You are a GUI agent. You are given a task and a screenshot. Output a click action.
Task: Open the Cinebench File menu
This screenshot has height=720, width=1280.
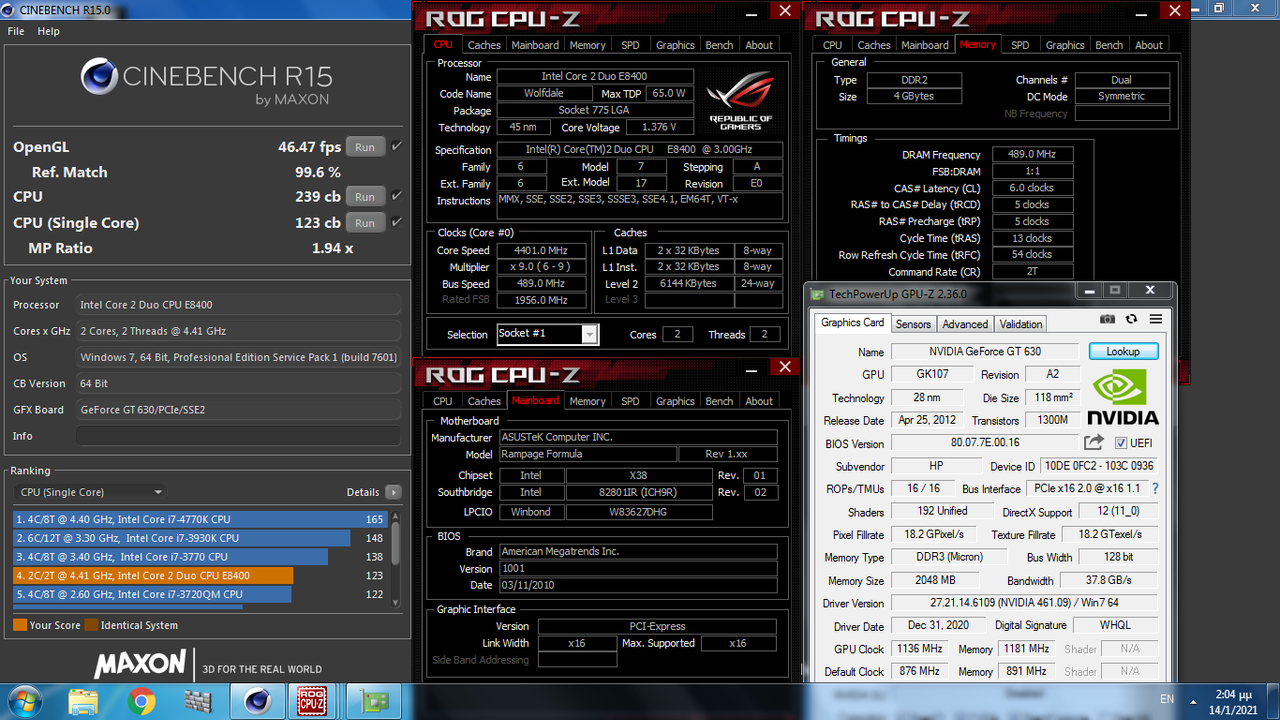click(x=16, y=31)
